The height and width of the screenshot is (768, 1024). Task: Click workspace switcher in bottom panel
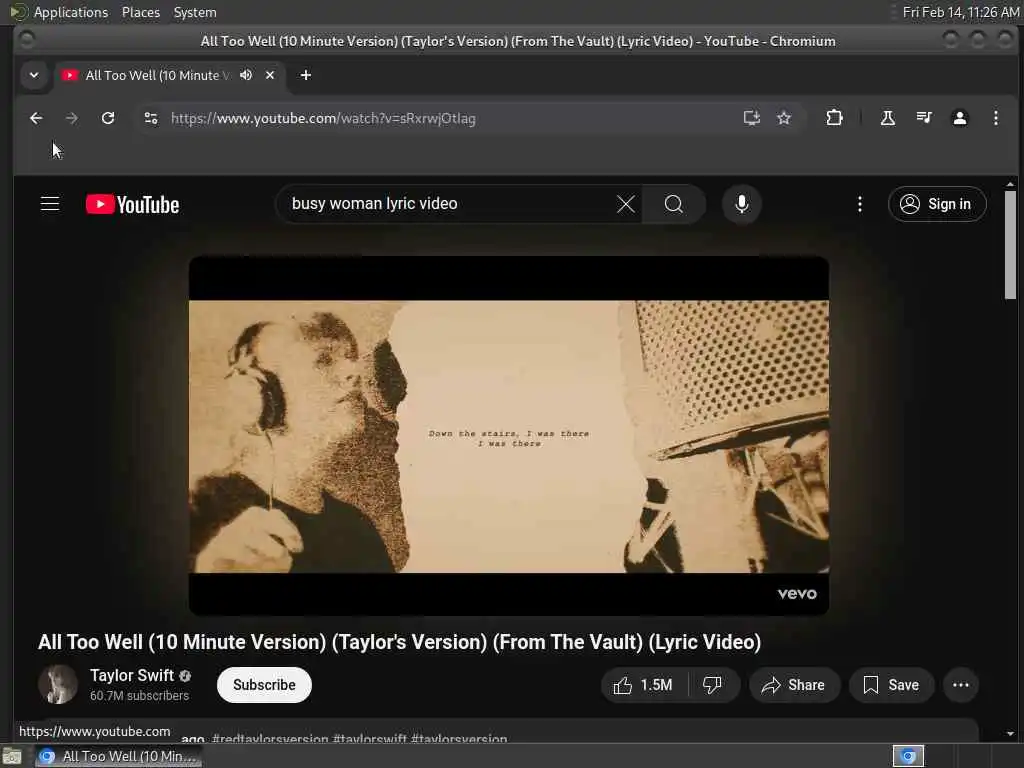point(908,756)
